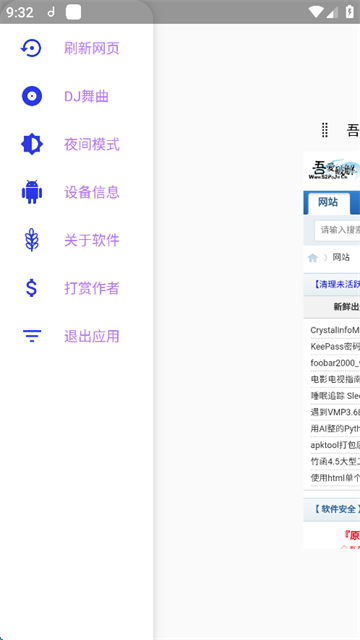Tap the refresh webpage circular arrow icon
Viewport: 360px width, 640px height.
pyautogui.click(x=31, y=48)
